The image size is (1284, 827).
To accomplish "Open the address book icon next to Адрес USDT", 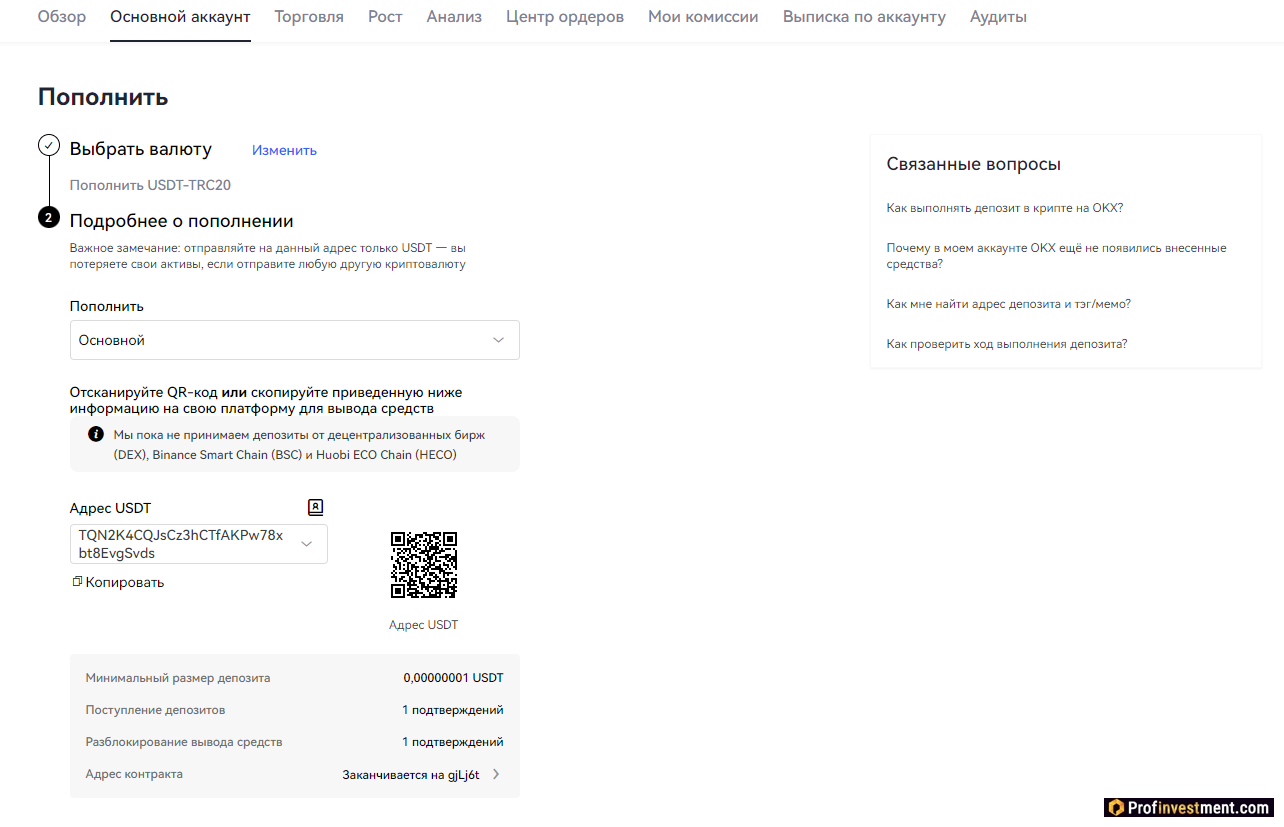I will 316,507.
